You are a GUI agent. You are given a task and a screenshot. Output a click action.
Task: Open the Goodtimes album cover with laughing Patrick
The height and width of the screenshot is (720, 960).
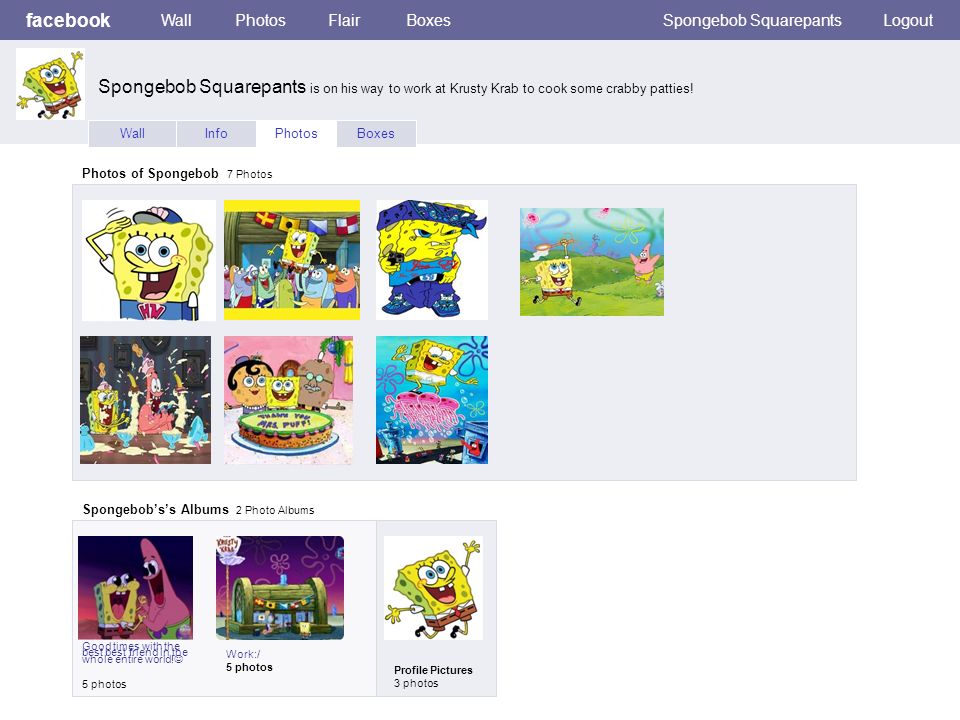(x=135, y=588)
